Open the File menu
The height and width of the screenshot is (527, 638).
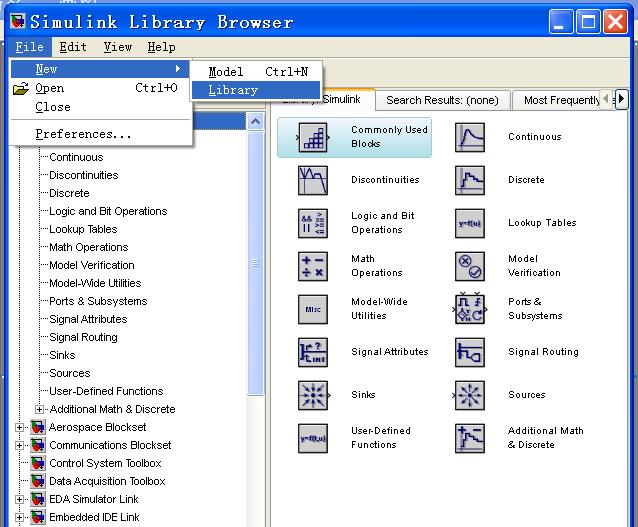coord(29,47)
